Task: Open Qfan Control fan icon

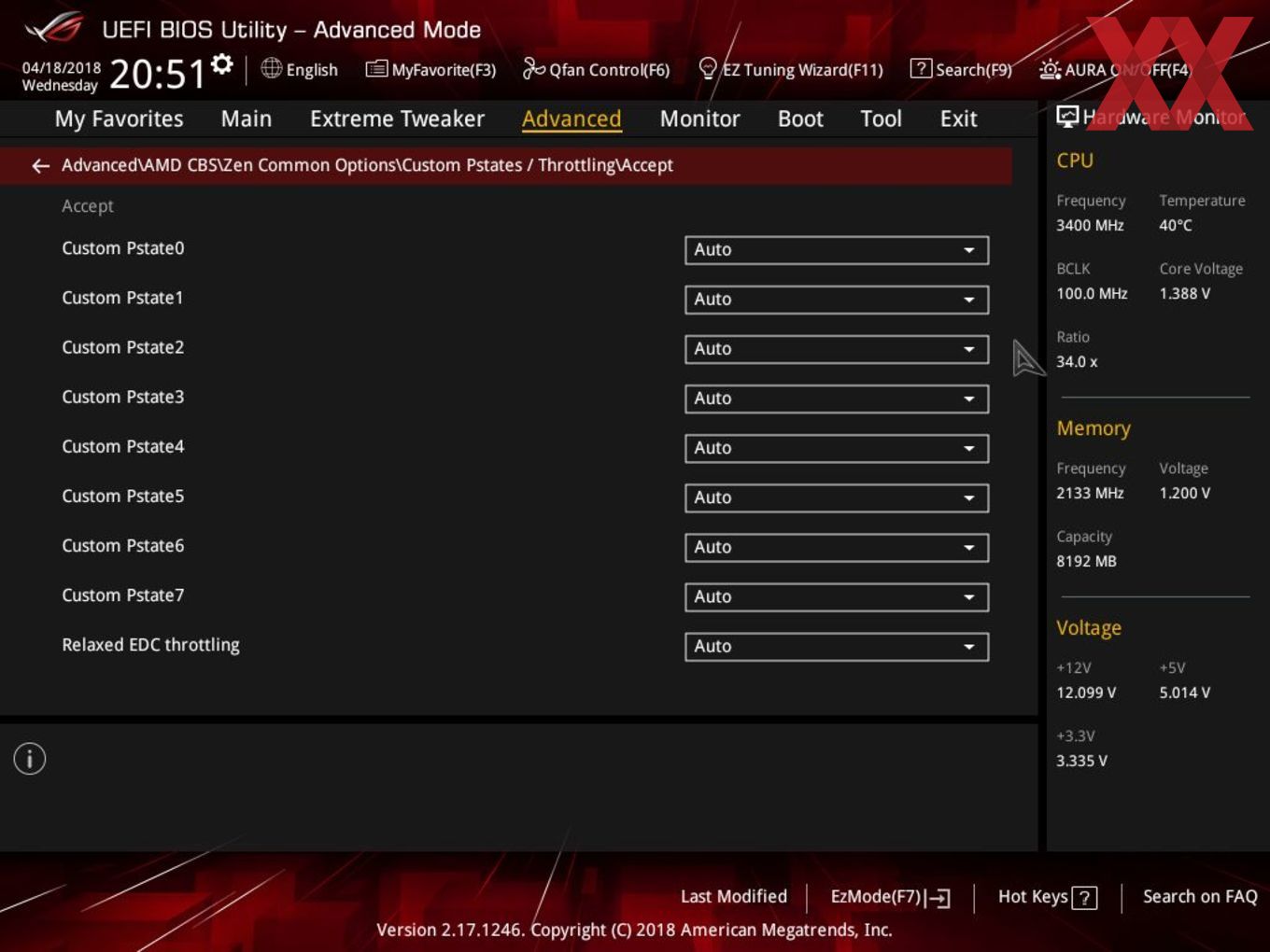Action: coord(533,68)
